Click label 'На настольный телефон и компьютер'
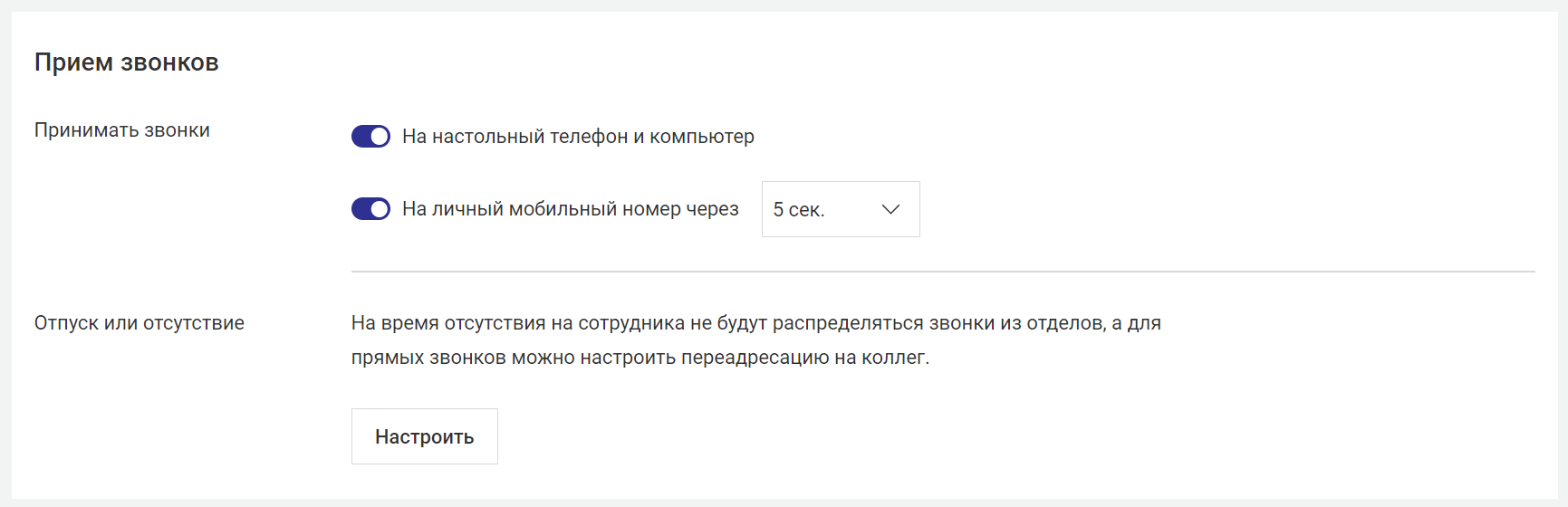The width and height of the screenshot is (1568, 507). [578, 137]
